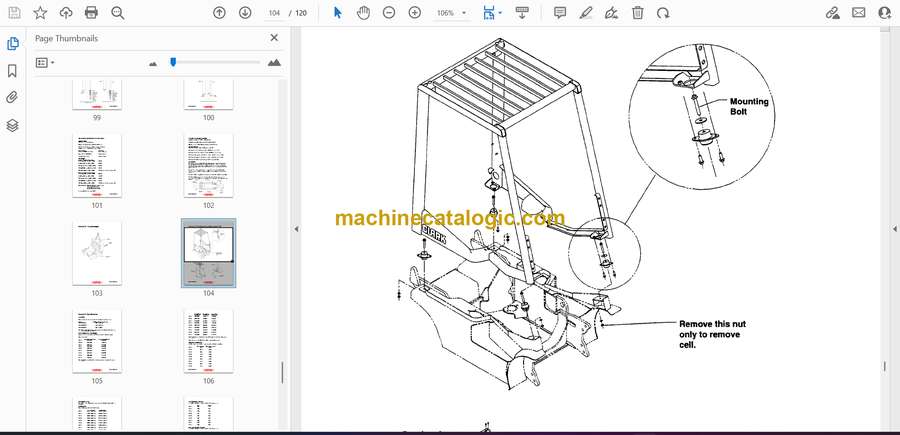Viewport: 900px width, 435px height.
Task: Open the thumbnail options dropdown menu
Action: [45, 62]
